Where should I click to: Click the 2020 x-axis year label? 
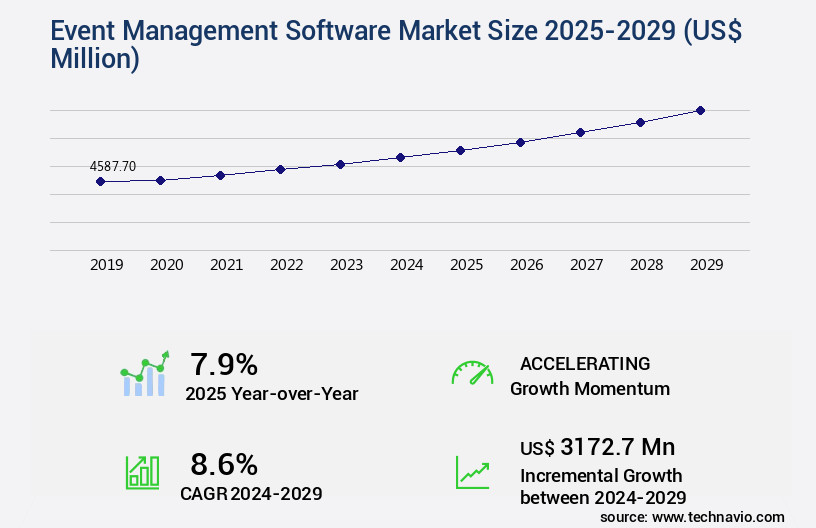[x=166, y=265]
